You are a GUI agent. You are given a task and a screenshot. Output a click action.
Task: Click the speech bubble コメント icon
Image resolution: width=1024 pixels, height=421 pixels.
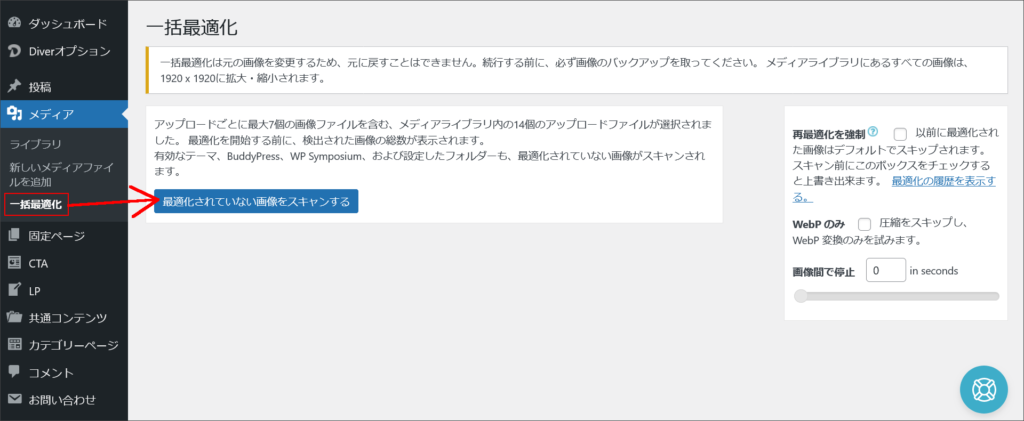click(14, 372)
